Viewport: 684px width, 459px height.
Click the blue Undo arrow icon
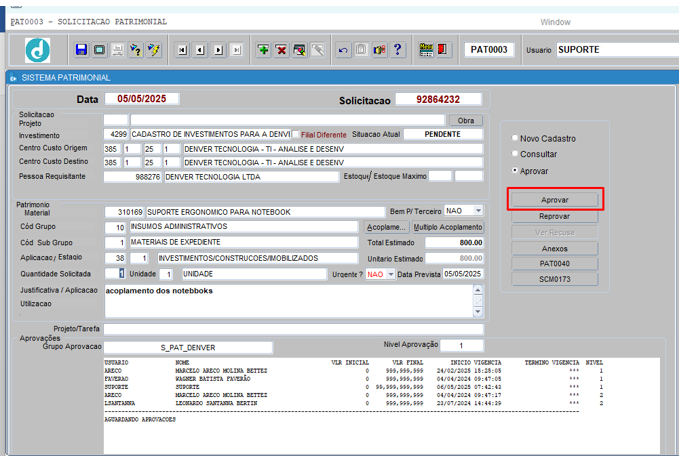[343, 50]
